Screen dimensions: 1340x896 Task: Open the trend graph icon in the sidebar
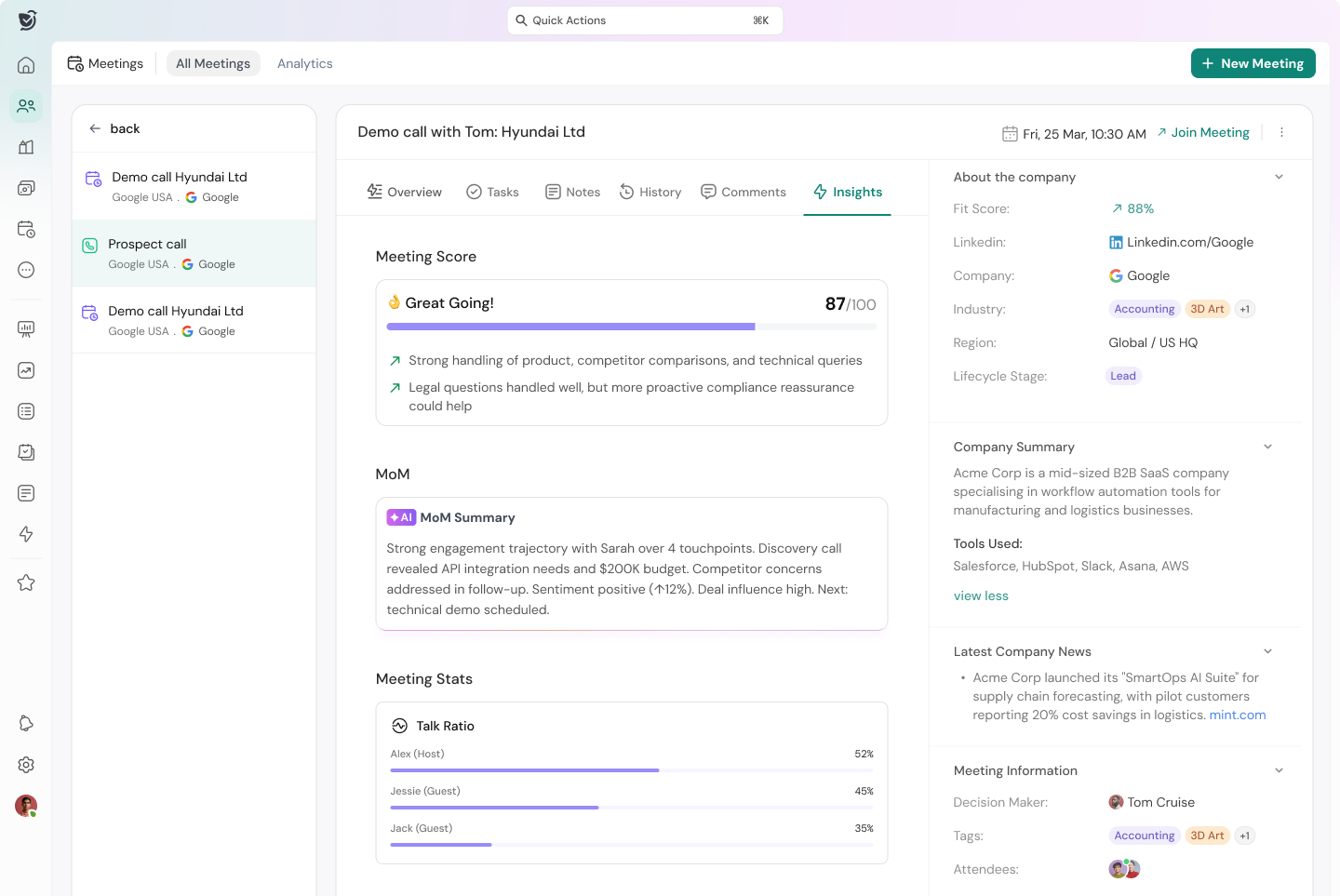click(26, 370)
